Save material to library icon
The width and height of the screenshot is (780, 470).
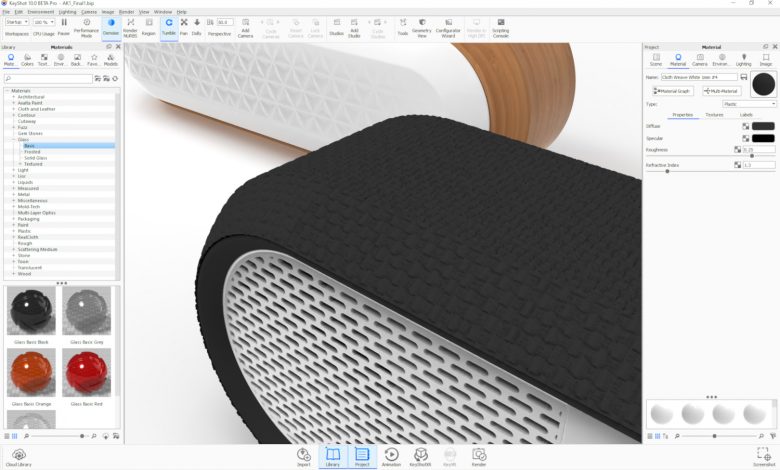click(x=743, y=77)
